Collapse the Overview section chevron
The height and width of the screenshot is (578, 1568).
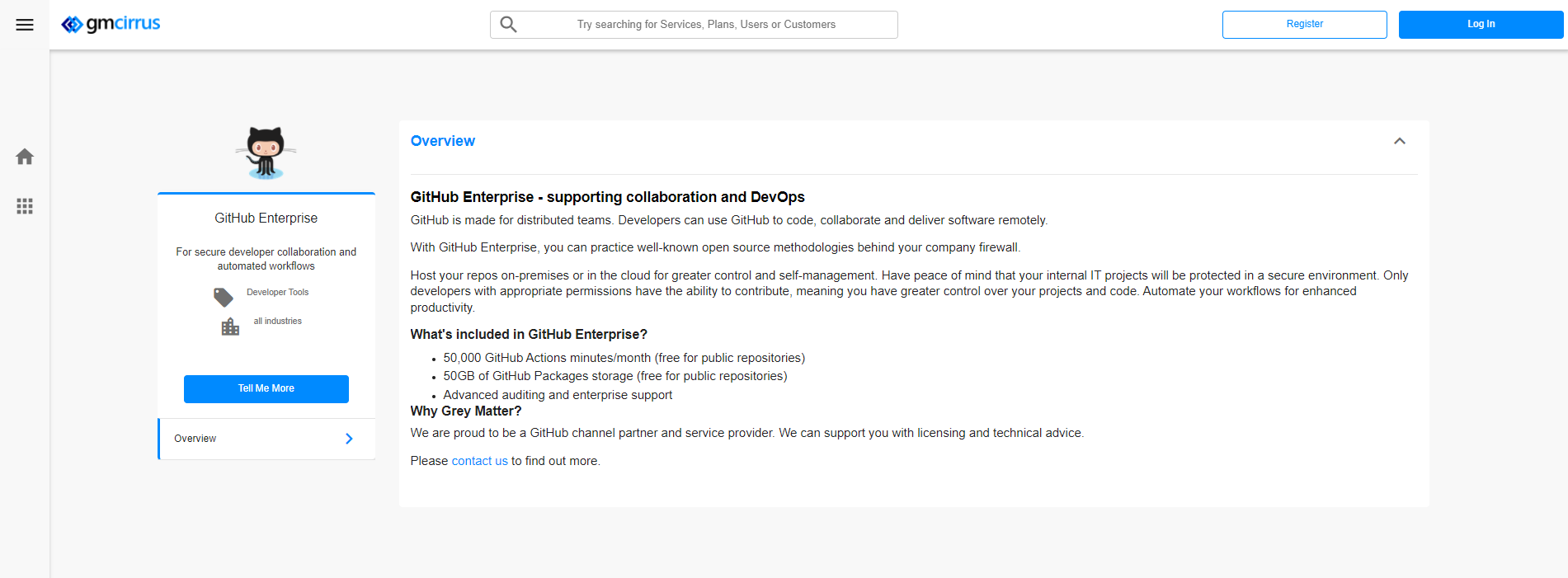[1400, 141]
